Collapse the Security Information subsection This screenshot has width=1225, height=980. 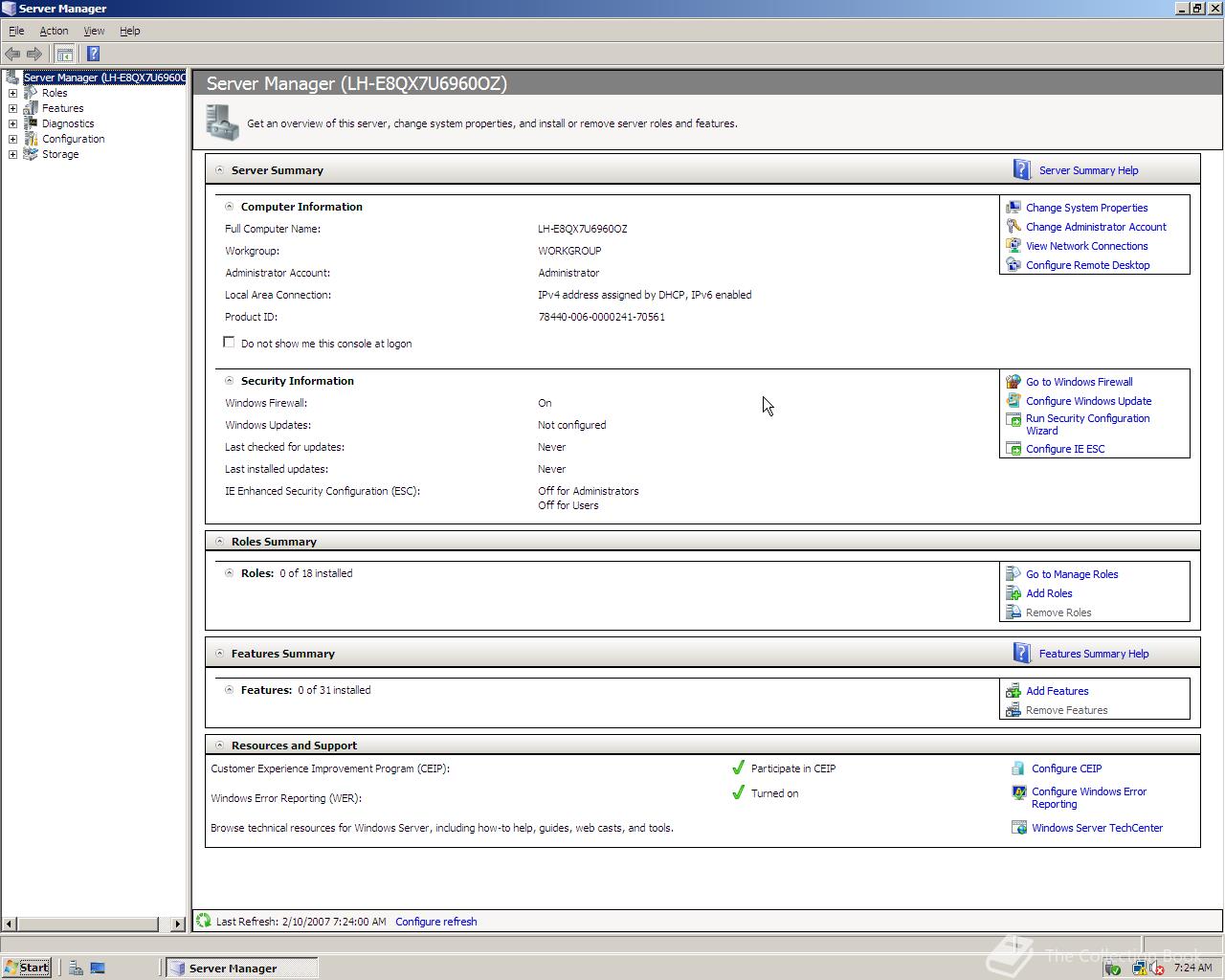229,380
